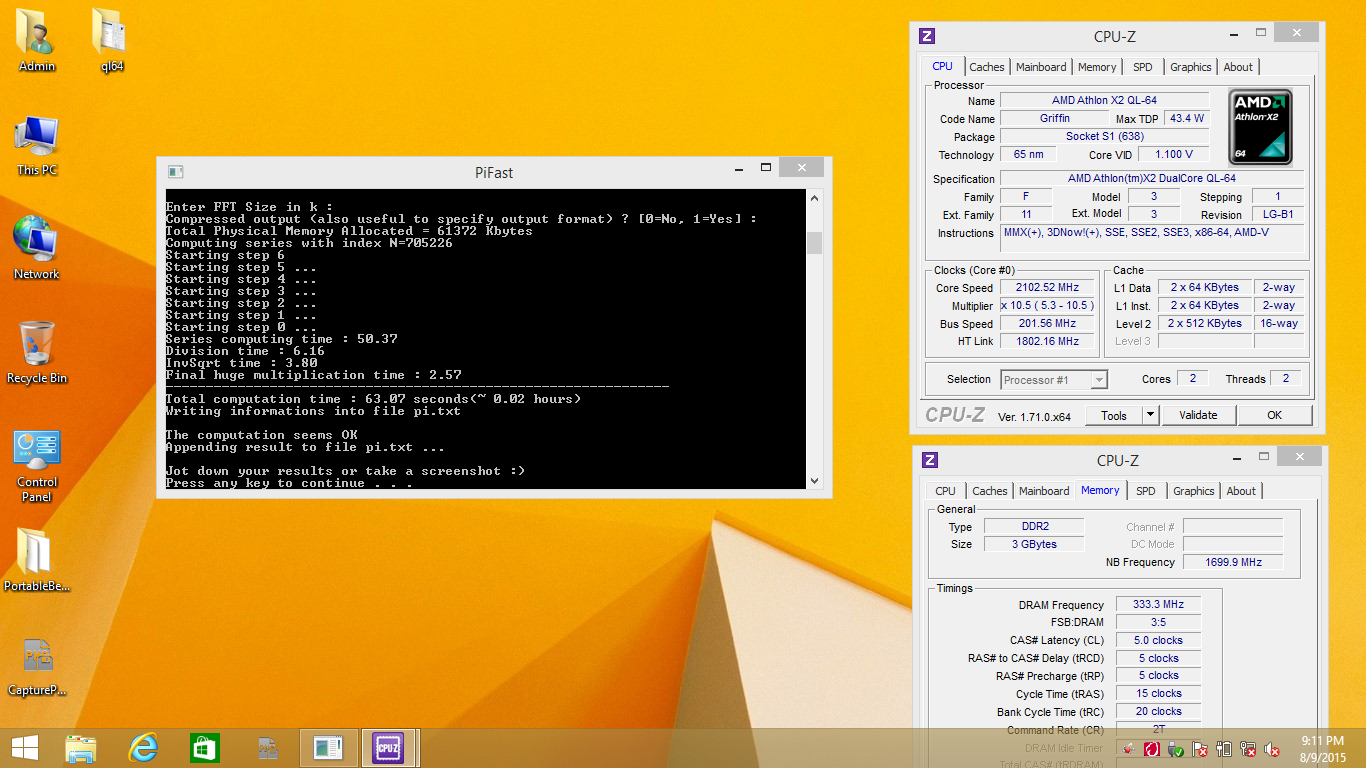Click the muted speaker volume tray icon
The height and width of the screenshot is (768, 1366).
pyautogui.click(x=1273, y=748)
